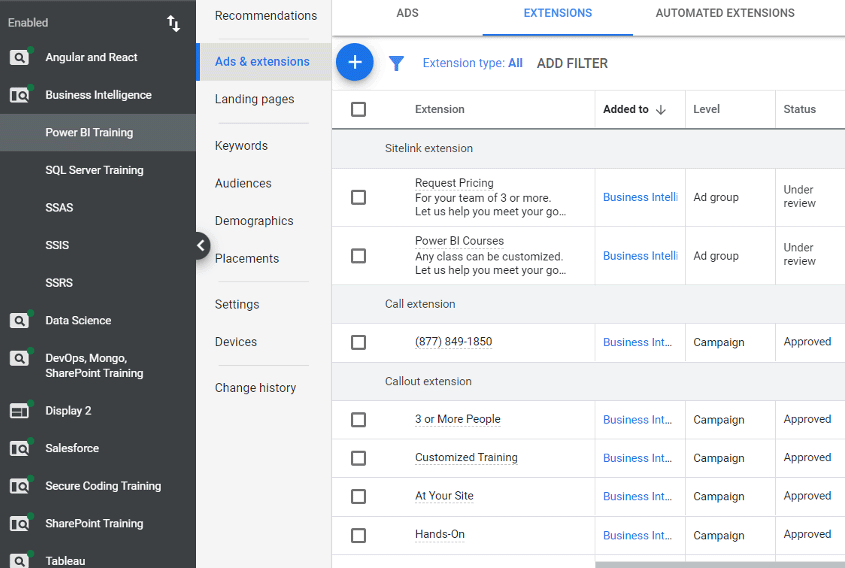Tick the select-all checkbox in table header

click(358, 109)
